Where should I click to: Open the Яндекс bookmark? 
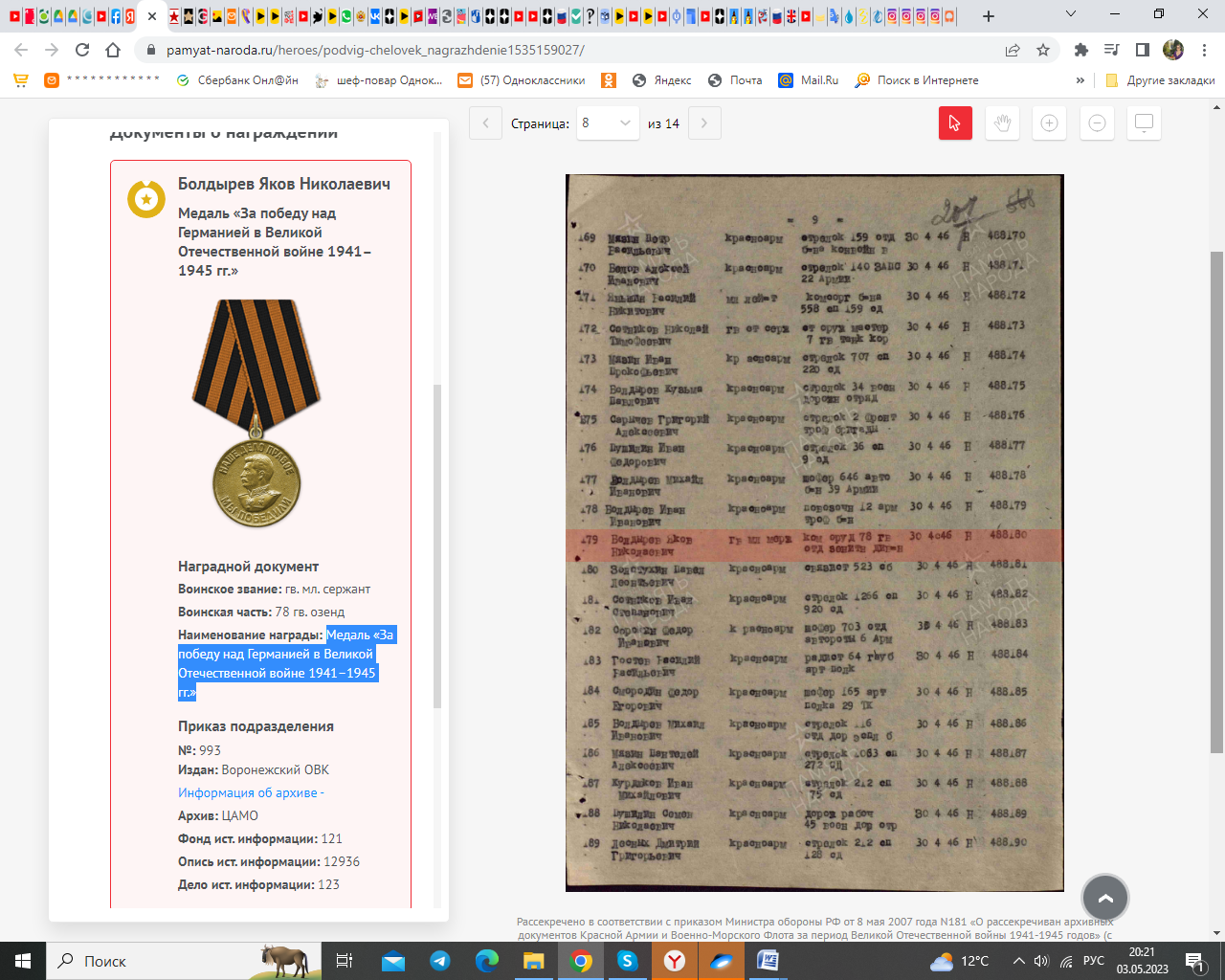662,80
